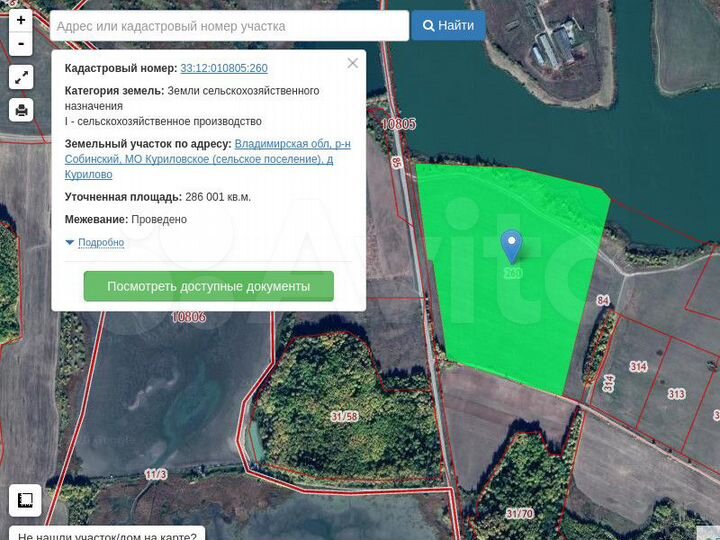Click Посмотреть доступные документы button
The height and width of the screenshot is (540, 720).
tap(208, 286)
